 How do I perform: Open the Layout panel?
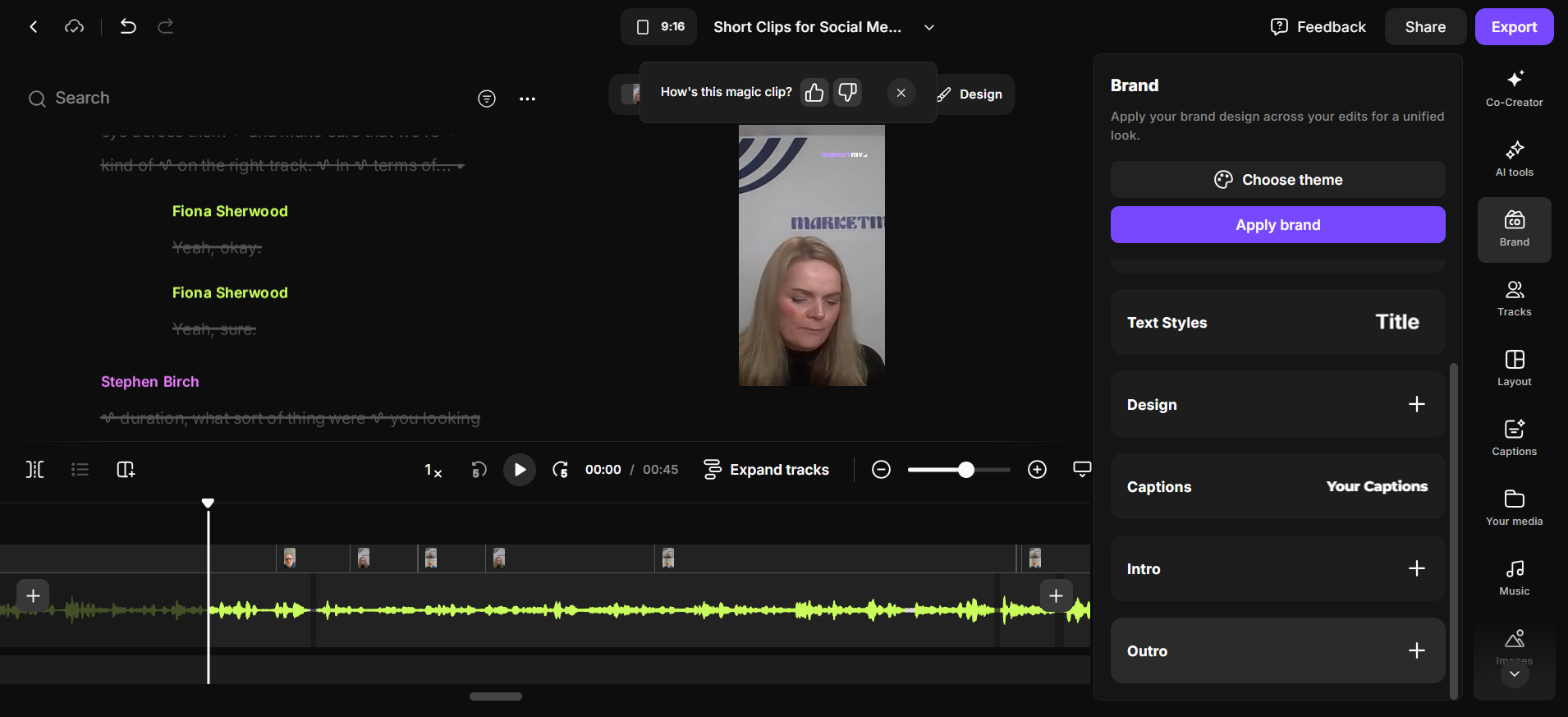coord(1514,368)
